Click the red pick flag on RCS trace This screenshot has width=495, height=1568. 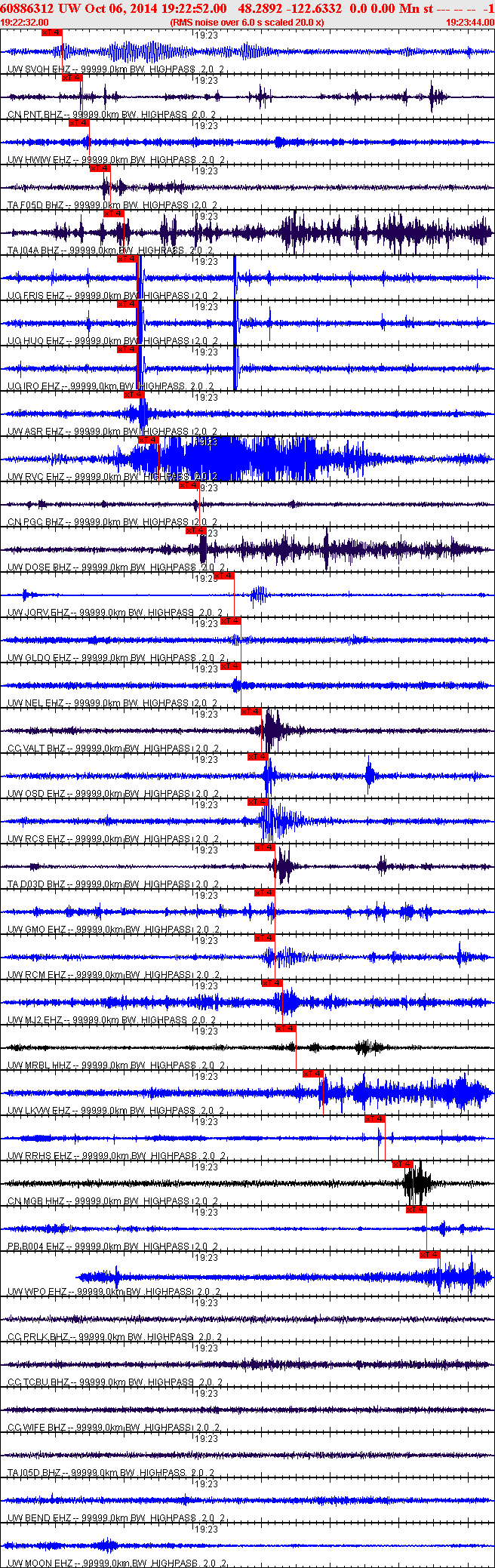[x=258, y=802]
